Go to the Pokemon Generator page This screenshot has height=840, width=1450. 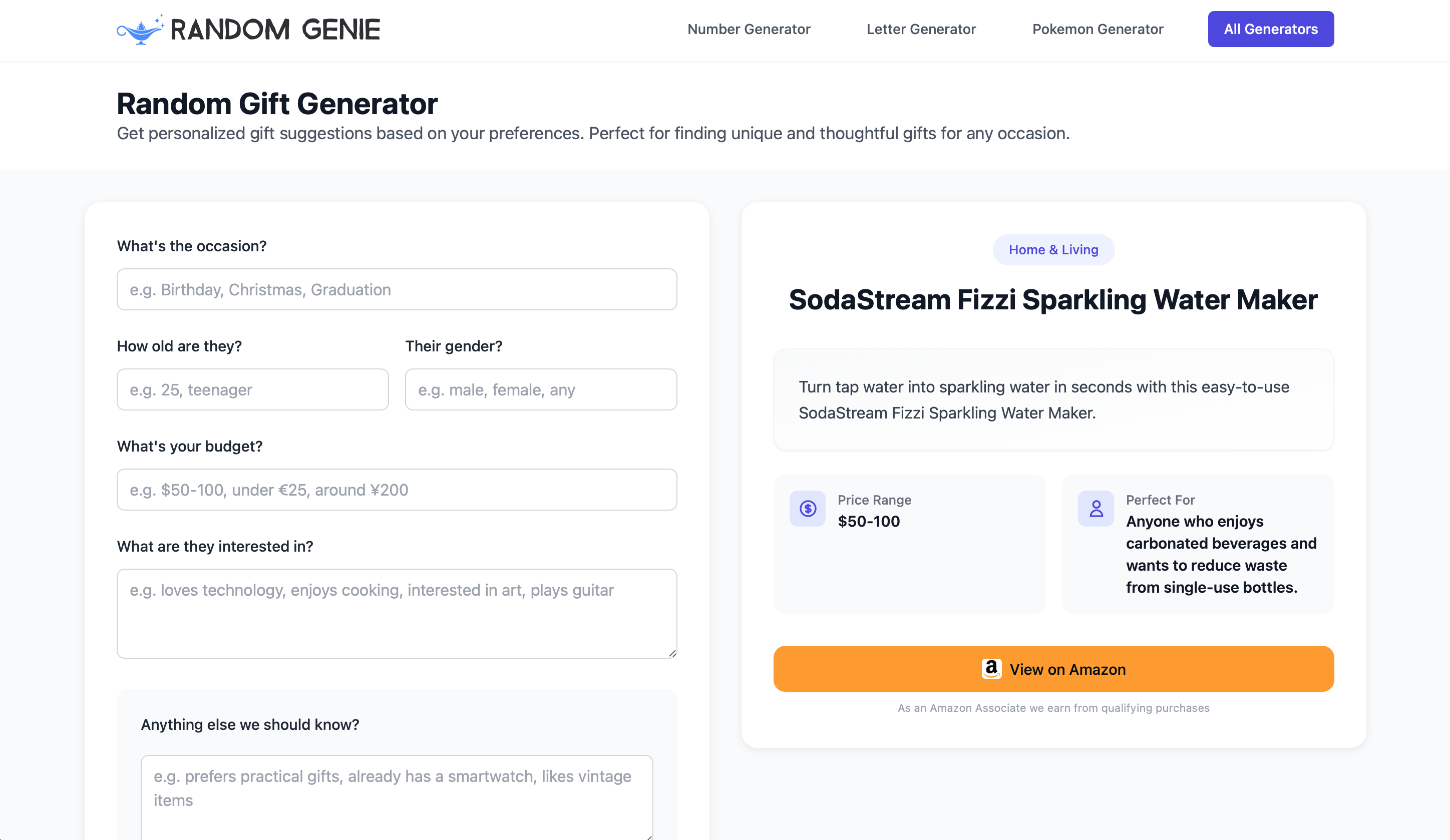[1098, 30]
